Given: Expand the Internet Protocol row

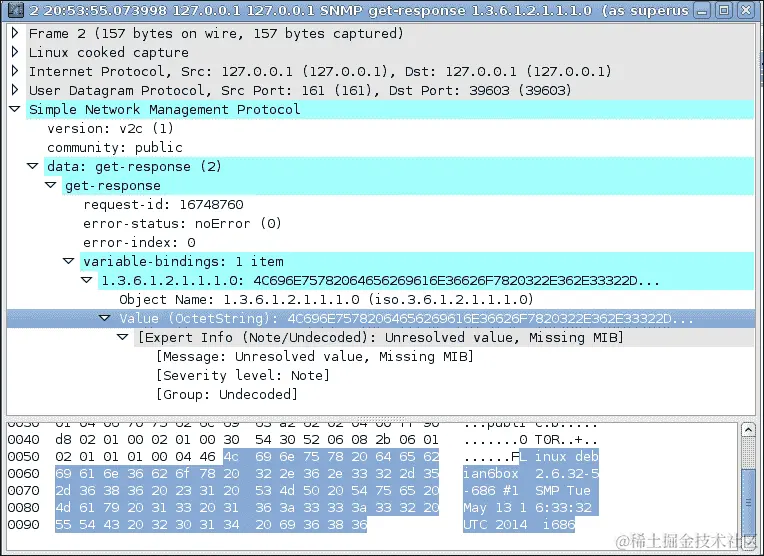Looking at the screenshot, I should click(15, 71).
